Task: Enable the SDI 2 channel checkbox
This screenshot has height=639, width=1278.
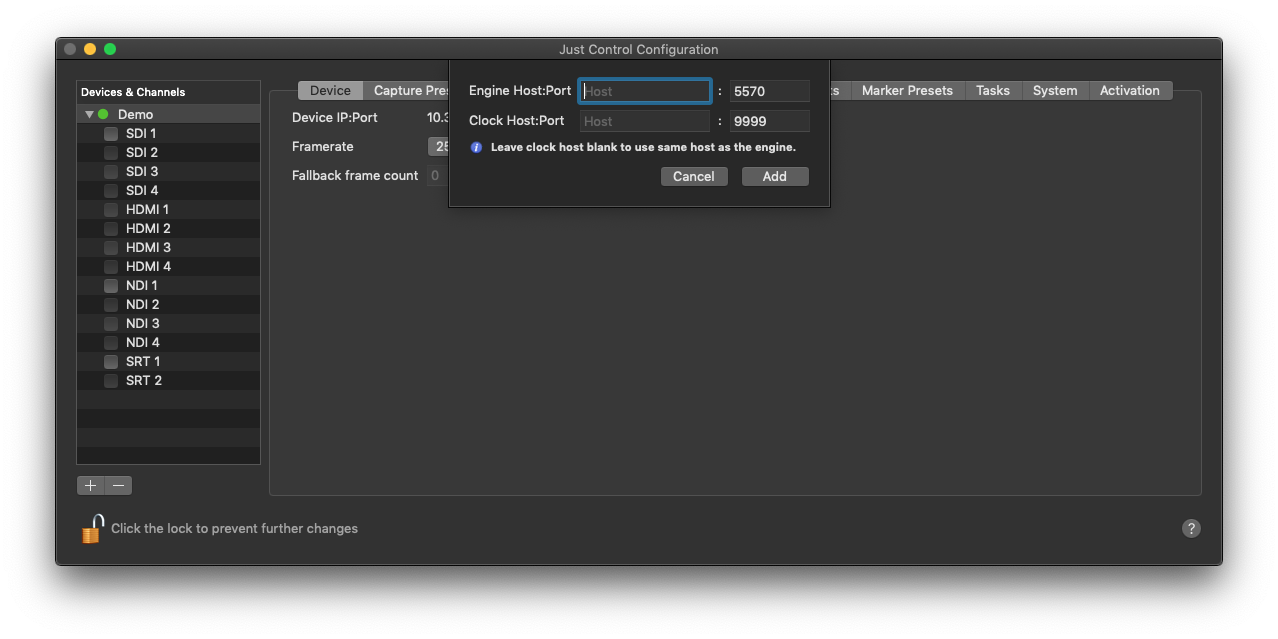Action: [111, 152]
